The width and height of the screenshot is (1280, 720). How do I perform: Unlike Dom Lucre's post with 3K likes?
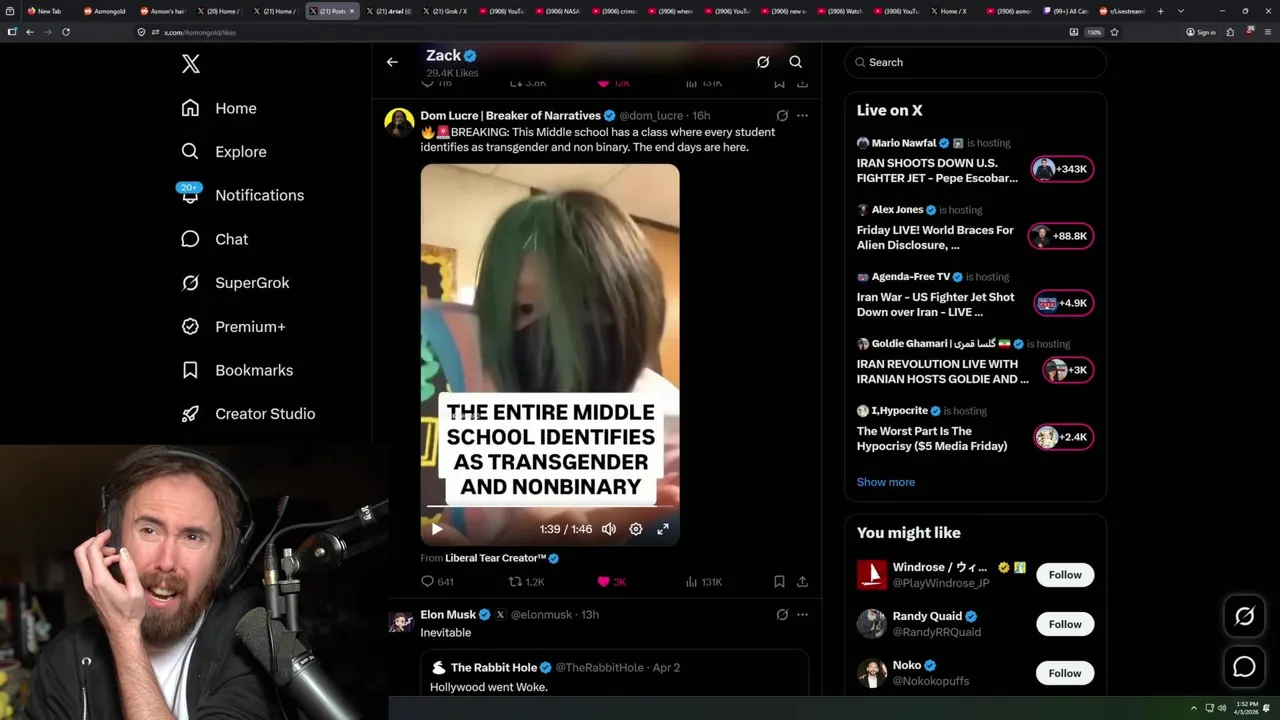click(611, 582)
